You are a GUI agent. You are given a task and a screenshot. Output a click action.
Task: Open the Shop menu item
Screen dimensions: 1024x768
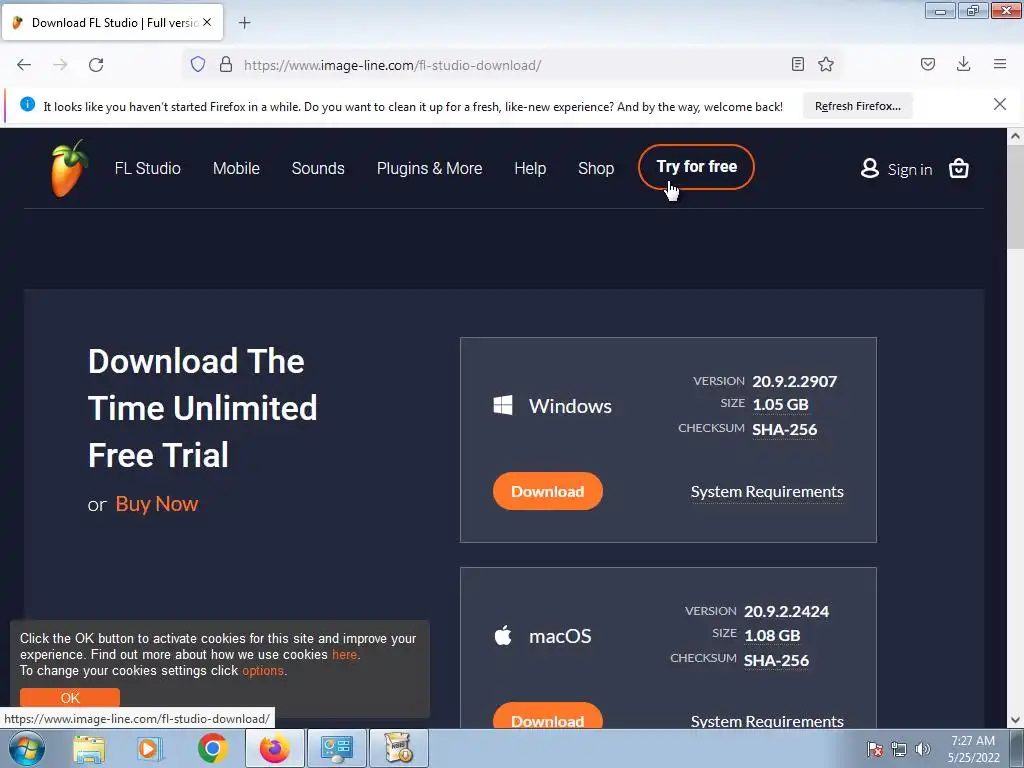tap(596, 168)
